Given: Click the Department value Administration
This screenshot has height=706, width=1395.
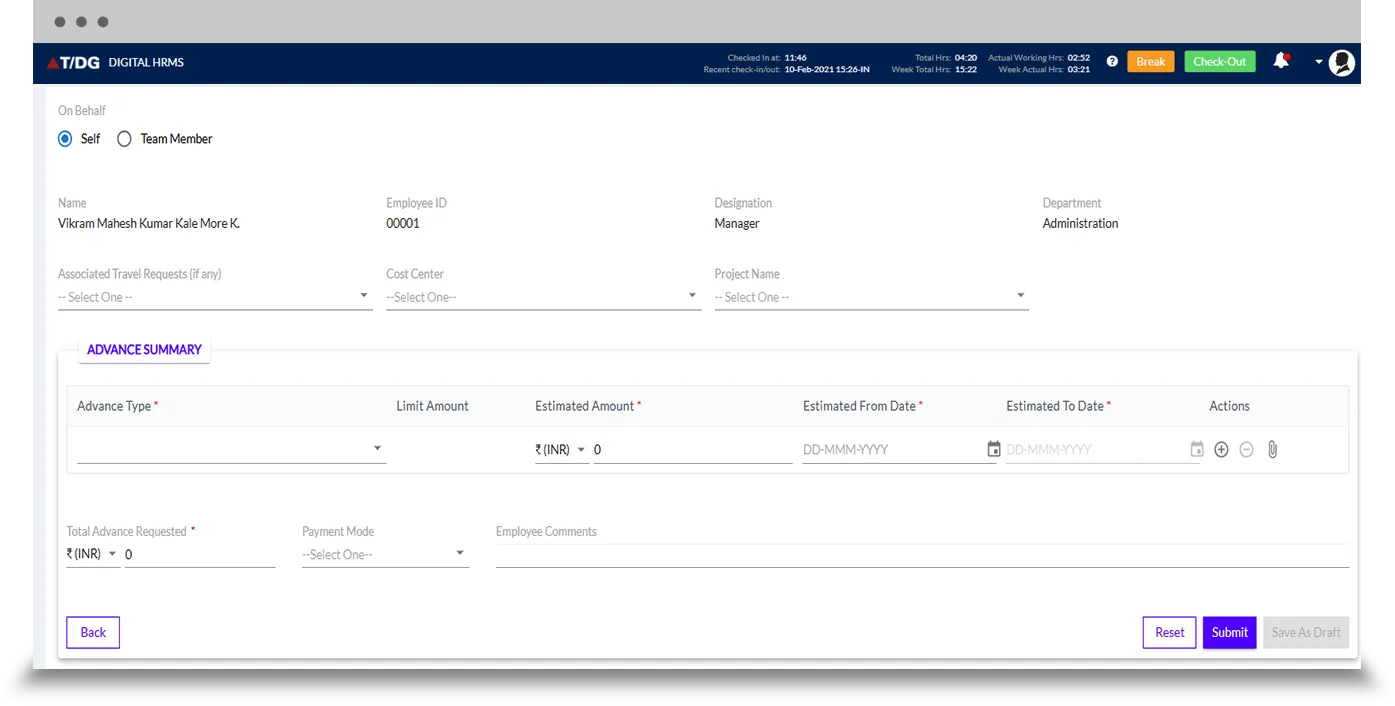Looking at the screenshot, I should [1080, 224].
